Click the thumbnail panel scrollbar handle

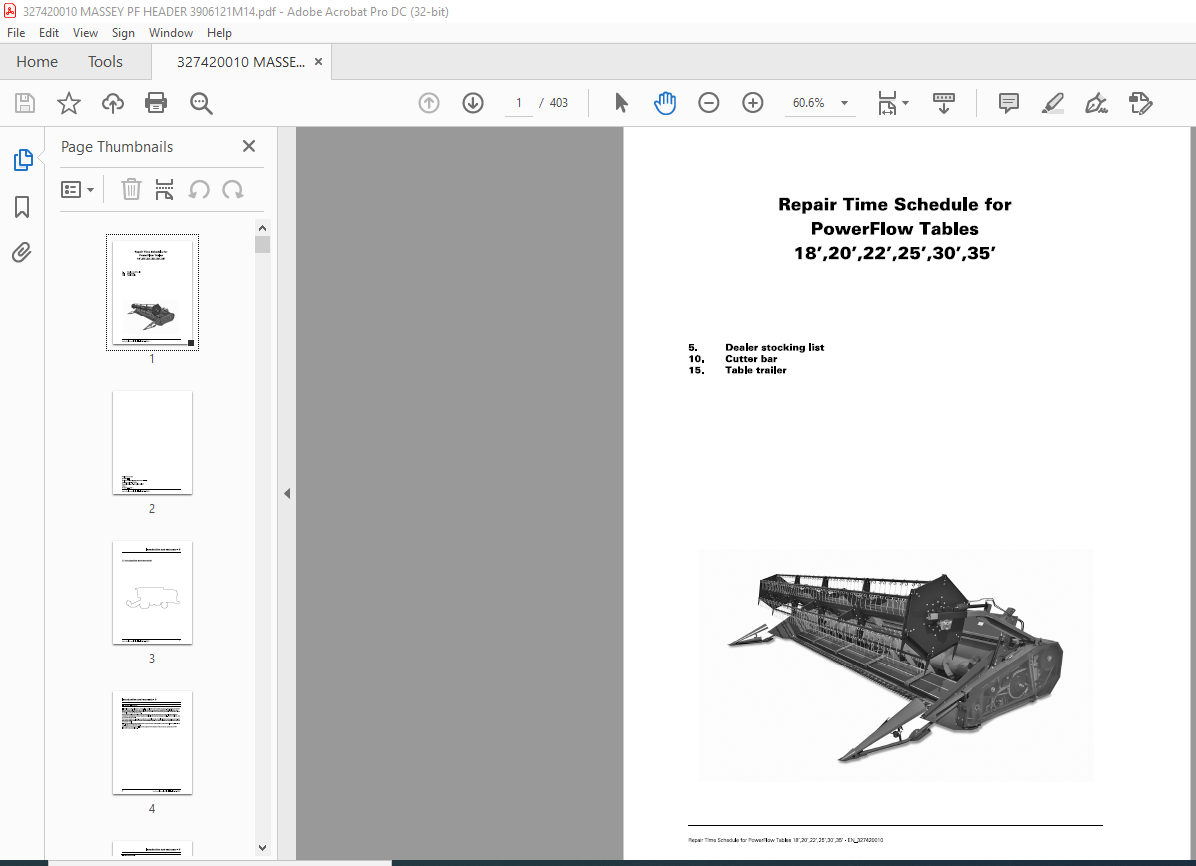click(262, 244)
